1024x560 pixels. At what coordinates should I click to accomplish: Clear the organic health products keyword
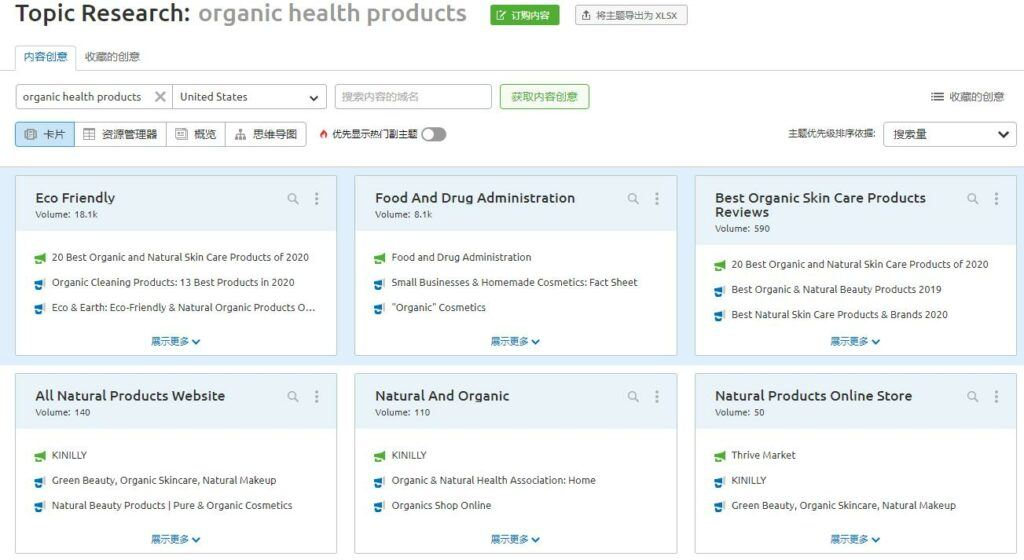160,97
